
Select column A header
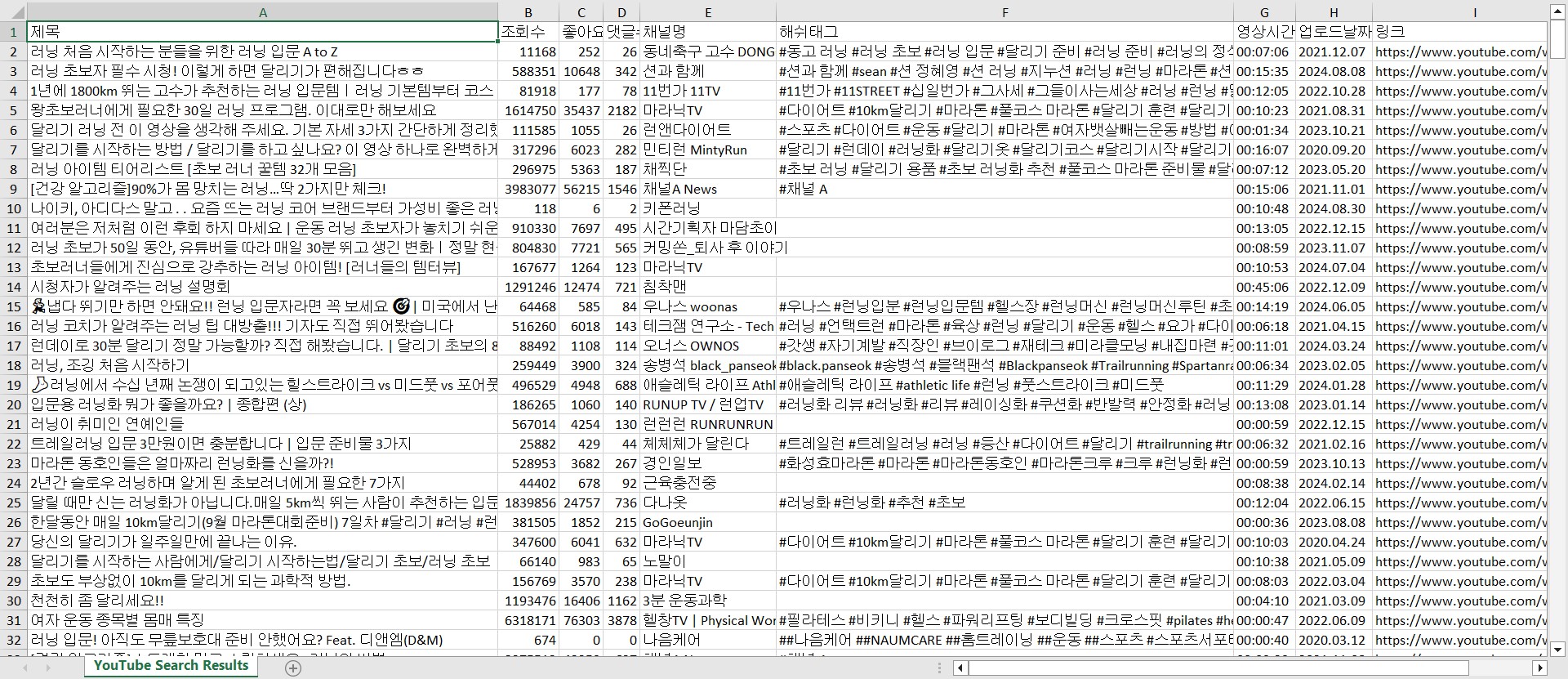262,12
